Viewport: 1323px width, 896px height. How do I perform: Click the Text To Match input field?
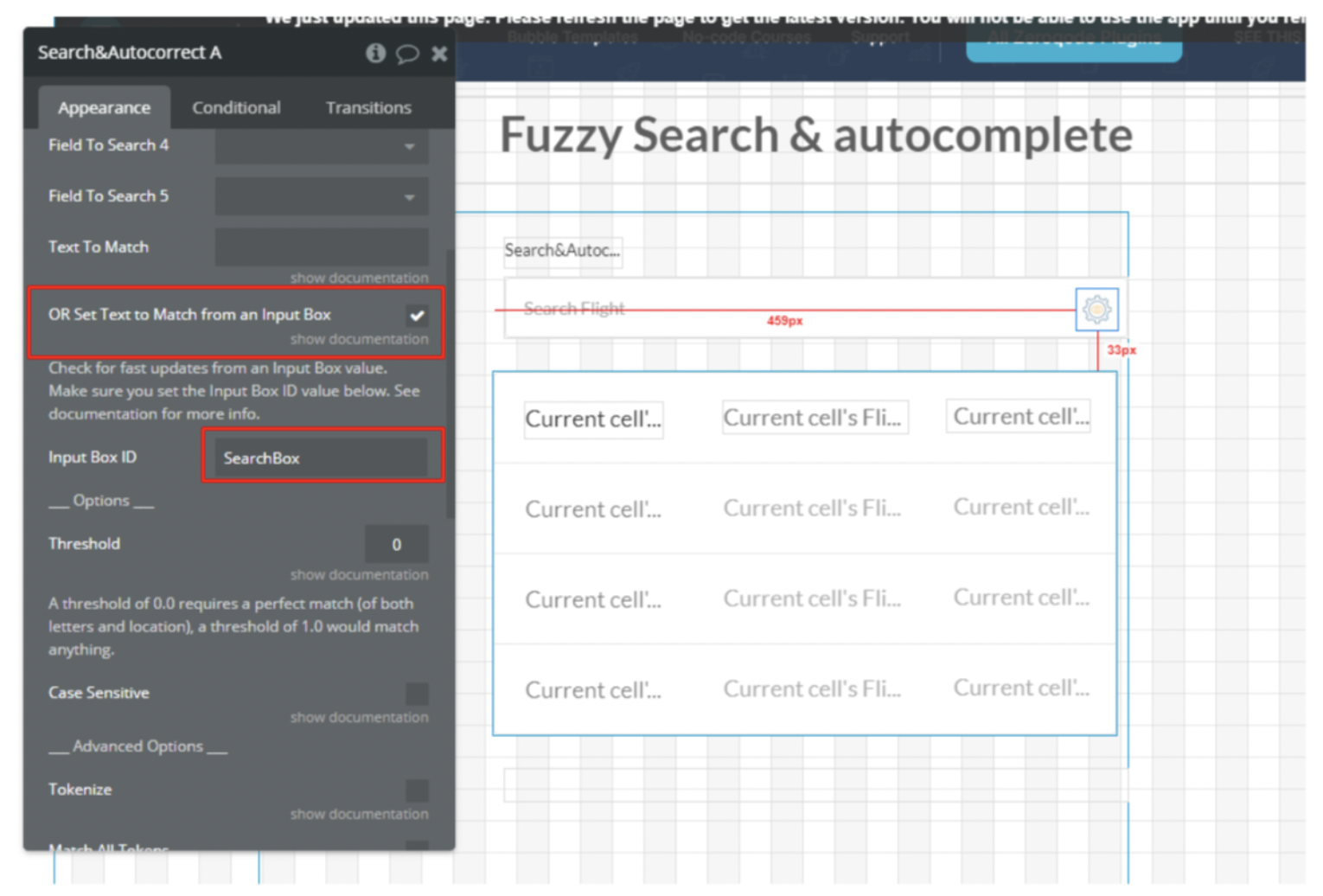pos(322,247)
